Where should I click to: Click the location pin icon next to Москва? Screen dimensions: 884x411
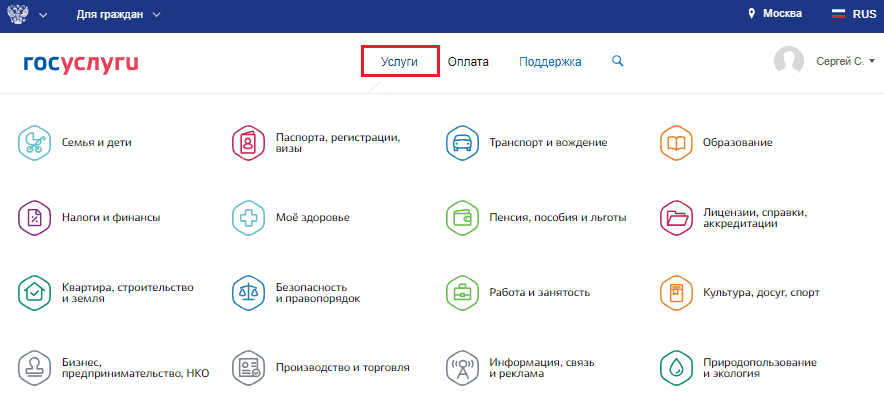coord(752,14)
